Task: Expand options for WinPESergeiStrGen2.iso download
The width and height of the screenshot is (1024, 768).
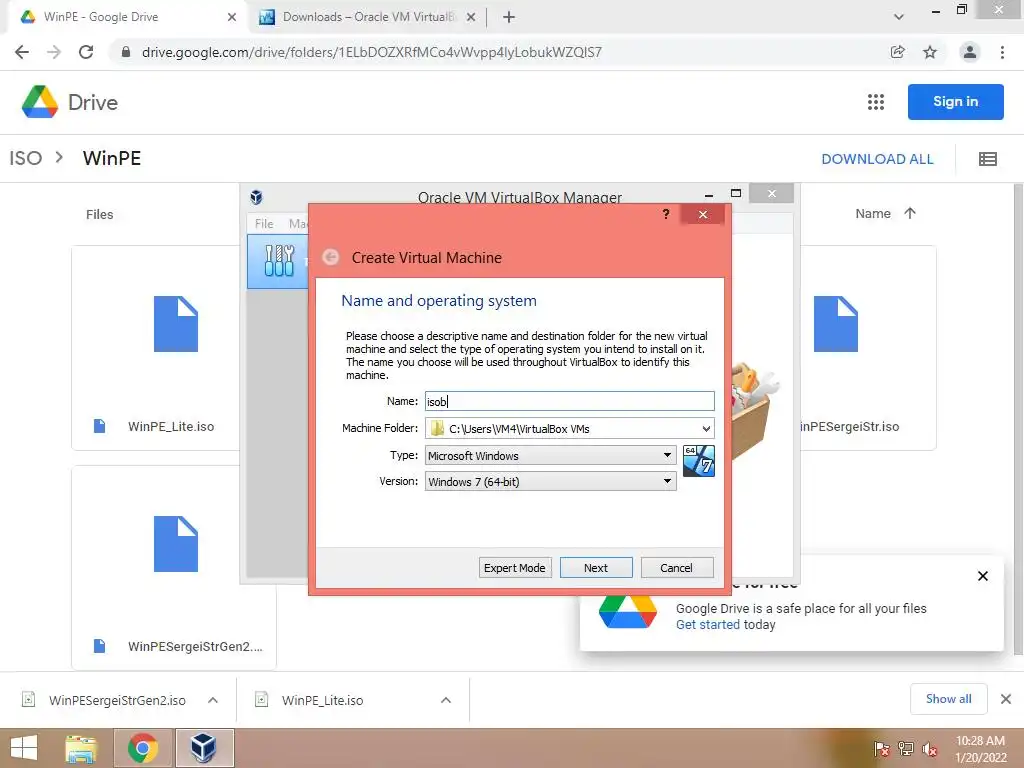Action: click(x=213, y=700)
